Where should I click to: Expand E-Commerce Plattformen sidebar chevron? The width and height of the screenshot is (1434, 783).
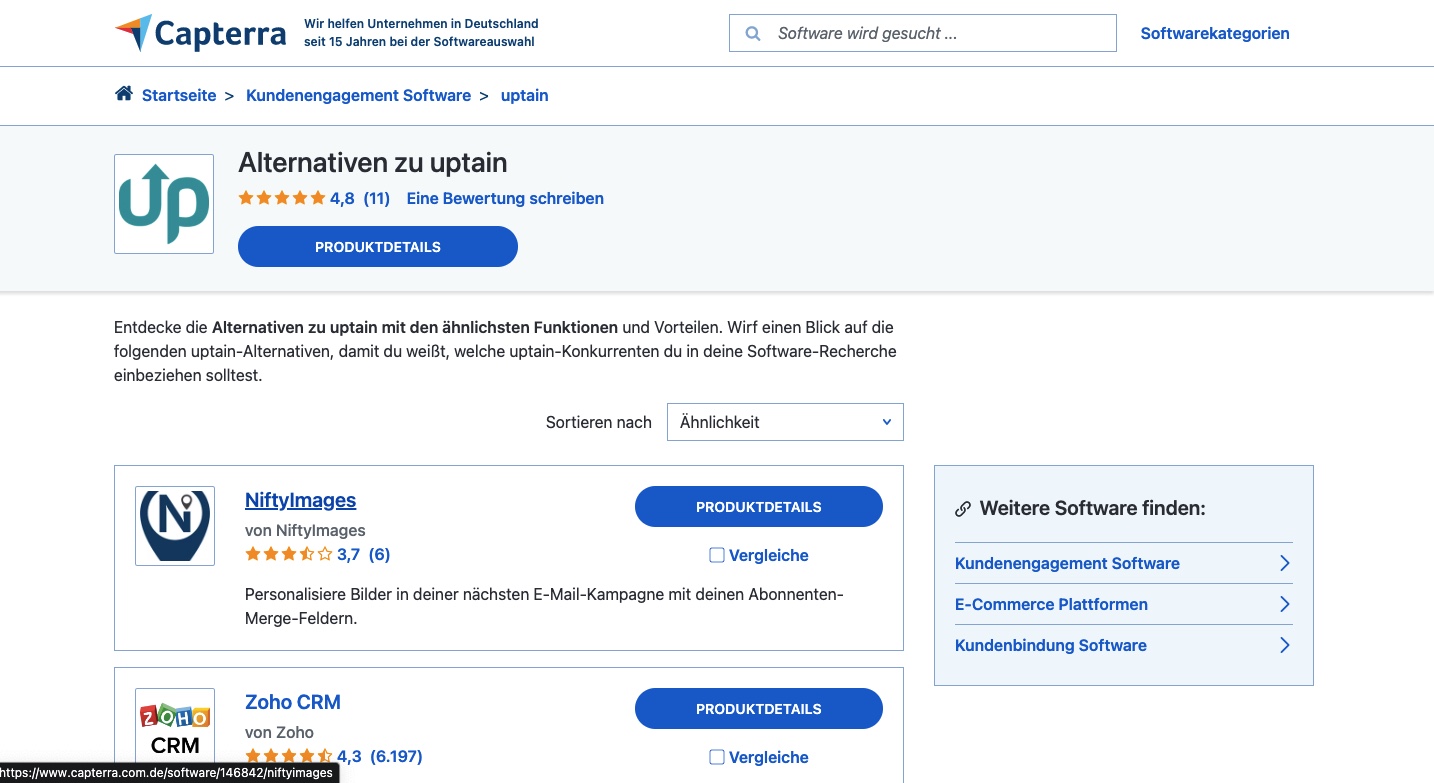pos(1284,604)
